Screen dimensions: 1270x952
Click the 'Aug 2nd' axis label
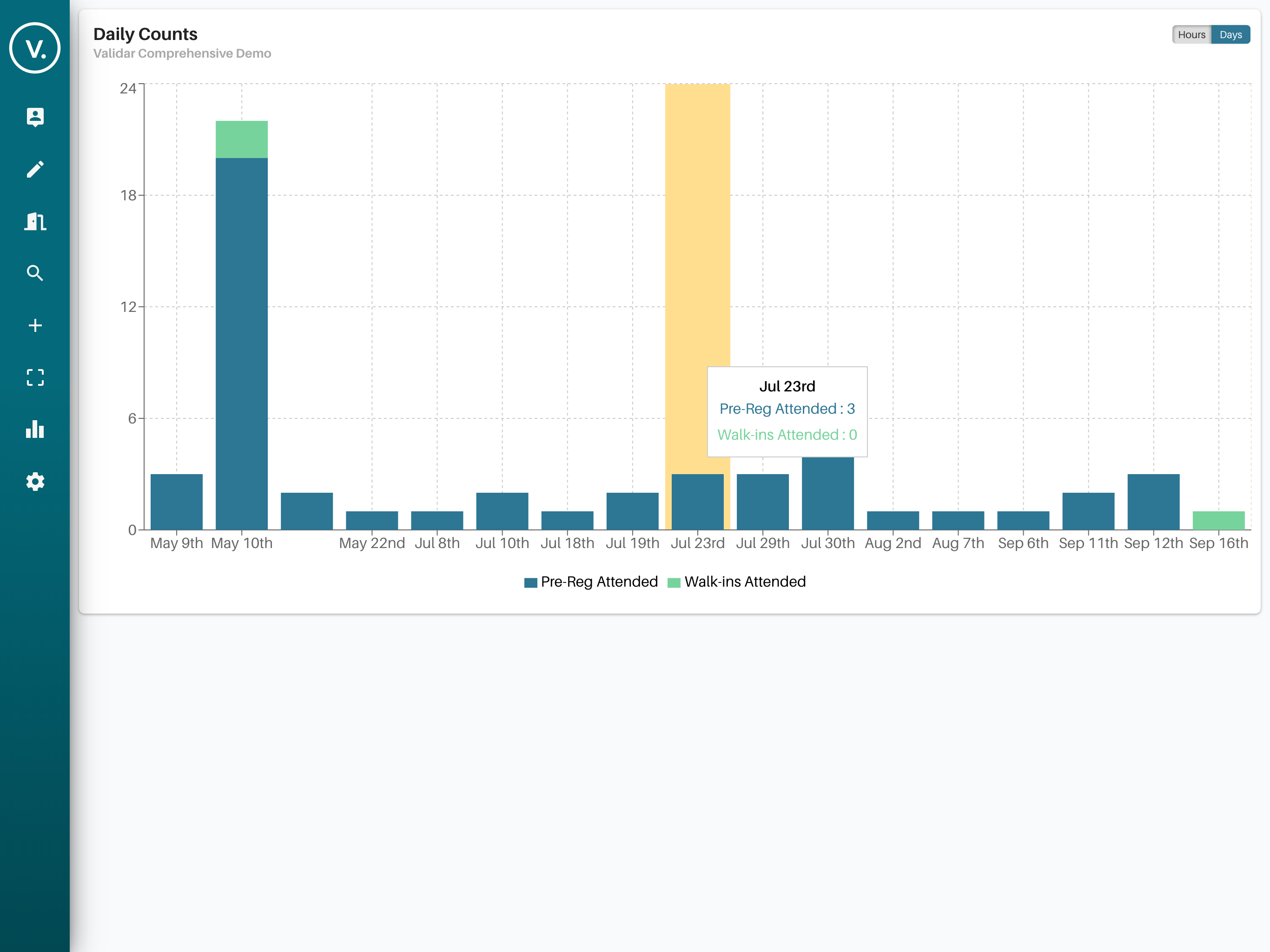[893, 543]
